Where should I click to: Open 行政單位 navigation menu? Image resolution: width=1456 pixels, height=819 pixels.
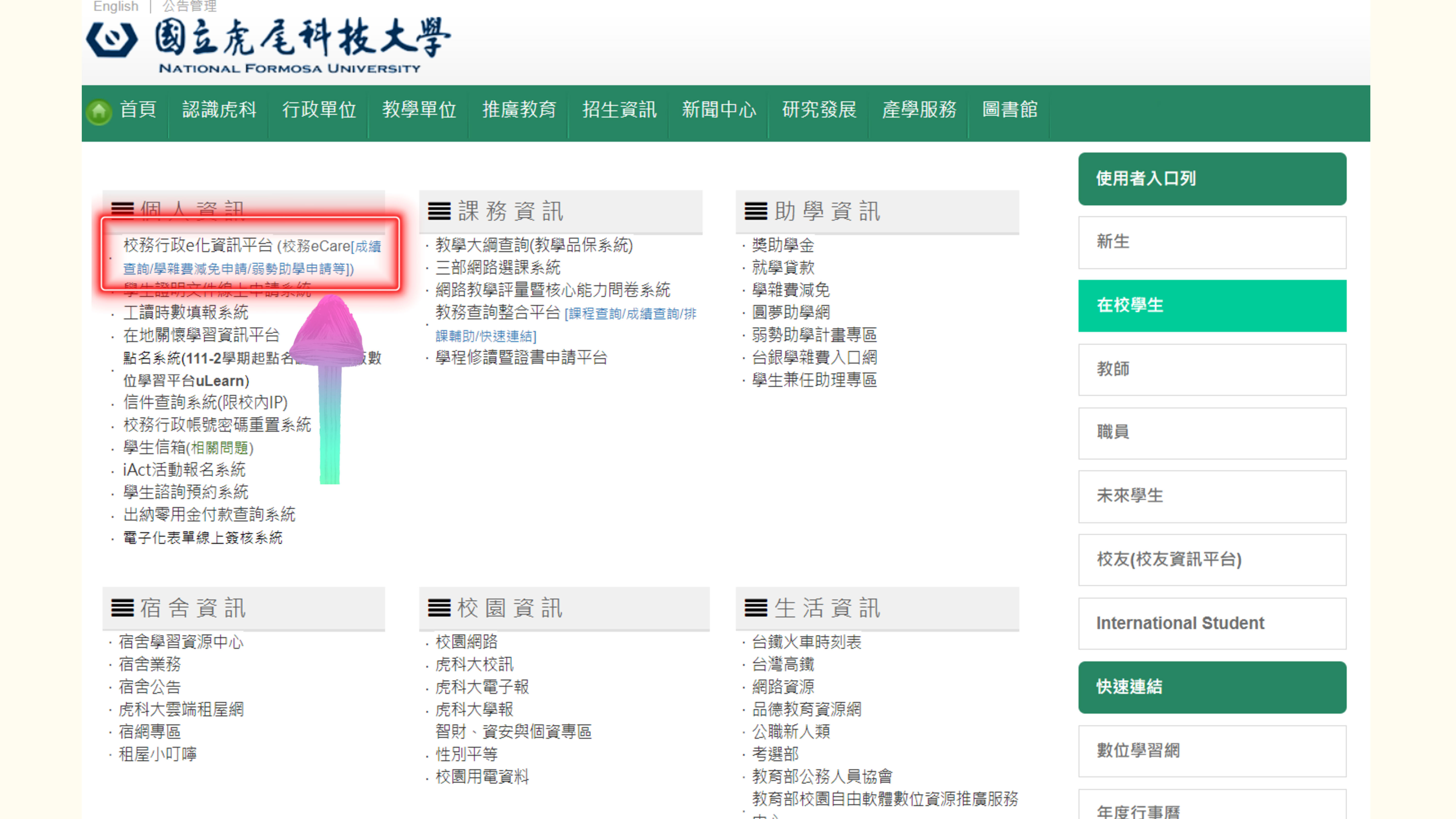tap(319, 110)
